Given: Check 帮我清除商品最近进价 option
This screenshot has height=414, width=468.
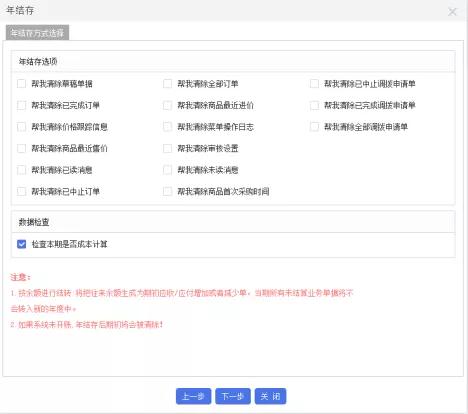Looking at the screenshot, I should [x=167, y=105].
